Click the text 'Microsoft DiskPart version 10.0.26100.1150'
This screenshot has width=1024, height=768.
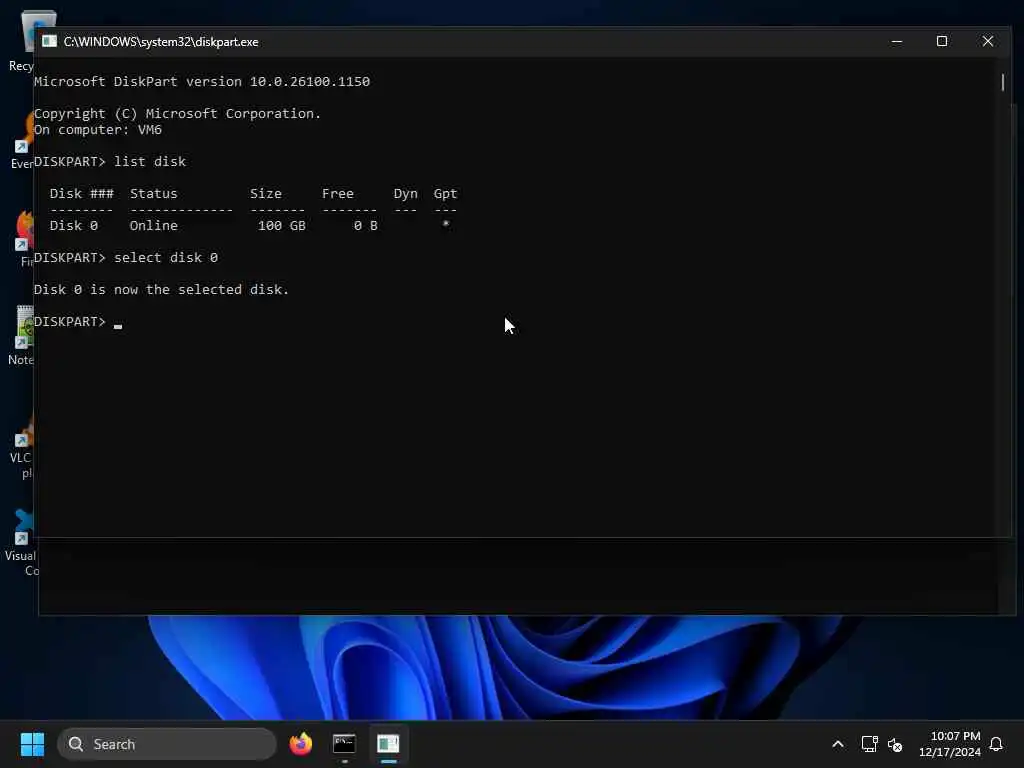click(202, 82)
